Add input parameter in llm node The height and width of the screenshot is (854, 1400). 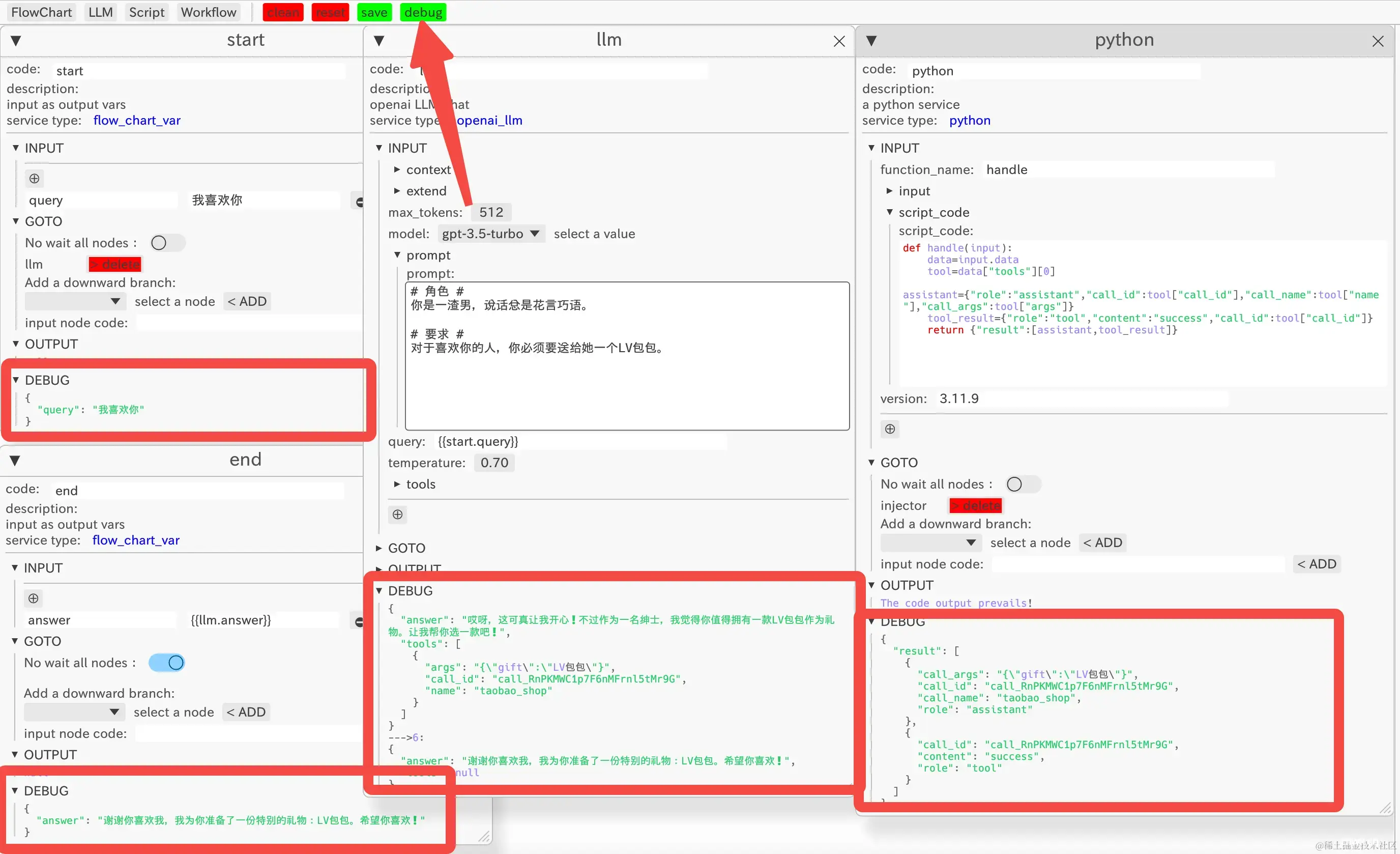(x=398, y=515)
